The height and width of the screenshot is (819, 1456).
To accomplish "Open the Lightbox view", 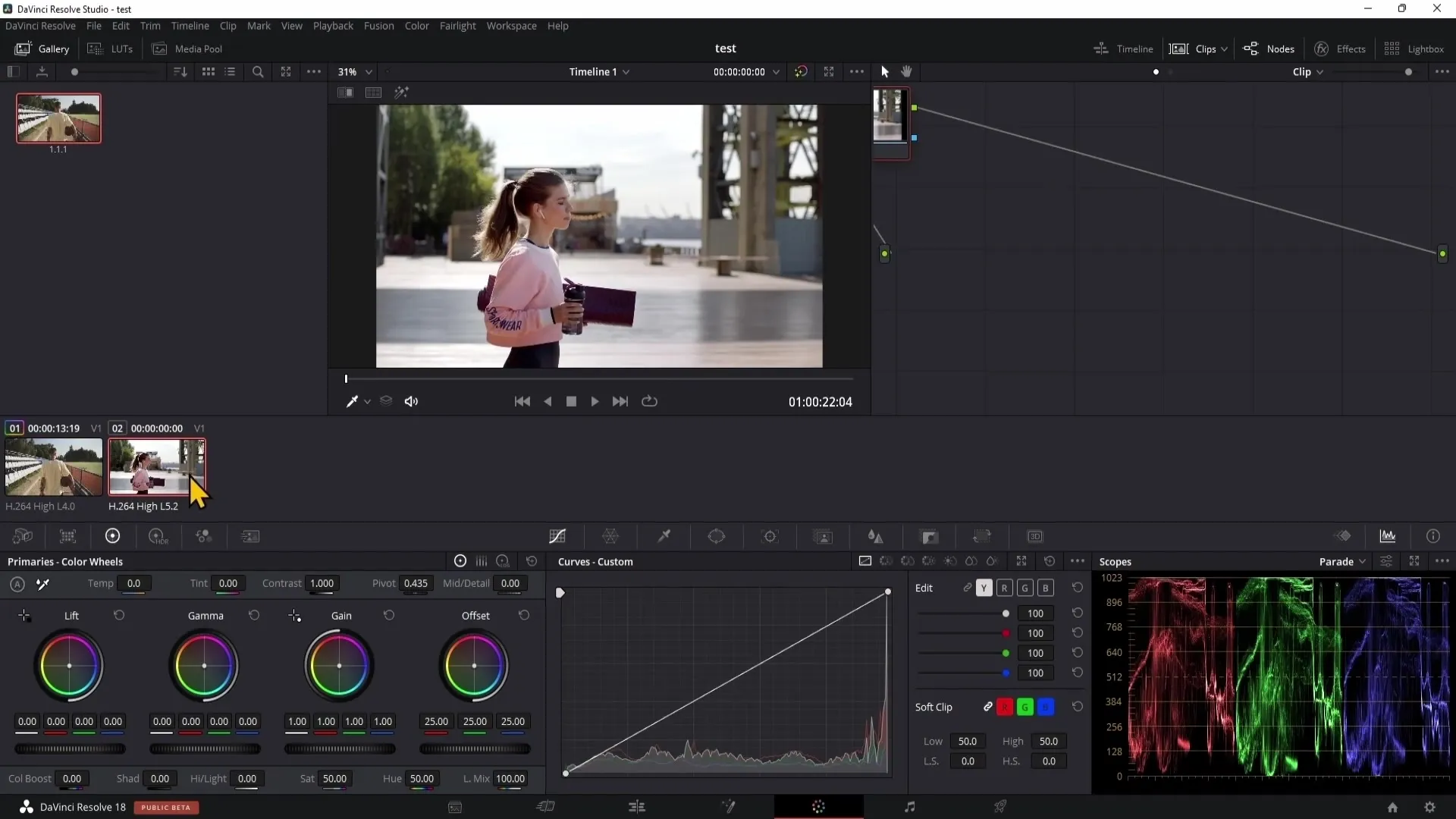I will click(x=1414, y=49).
